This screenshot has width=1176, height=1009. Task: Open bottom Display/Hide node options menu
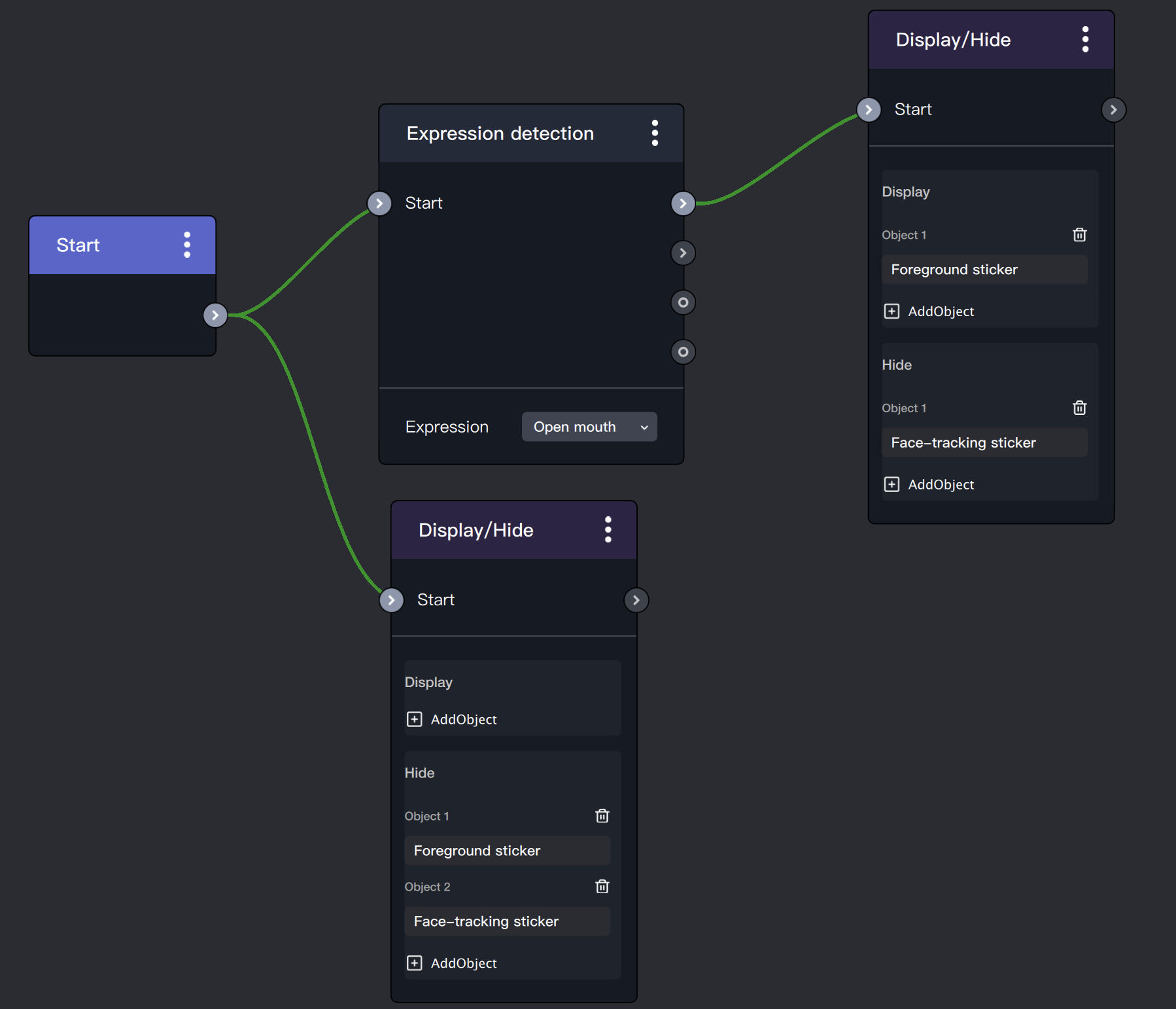[x=608, y=529]
